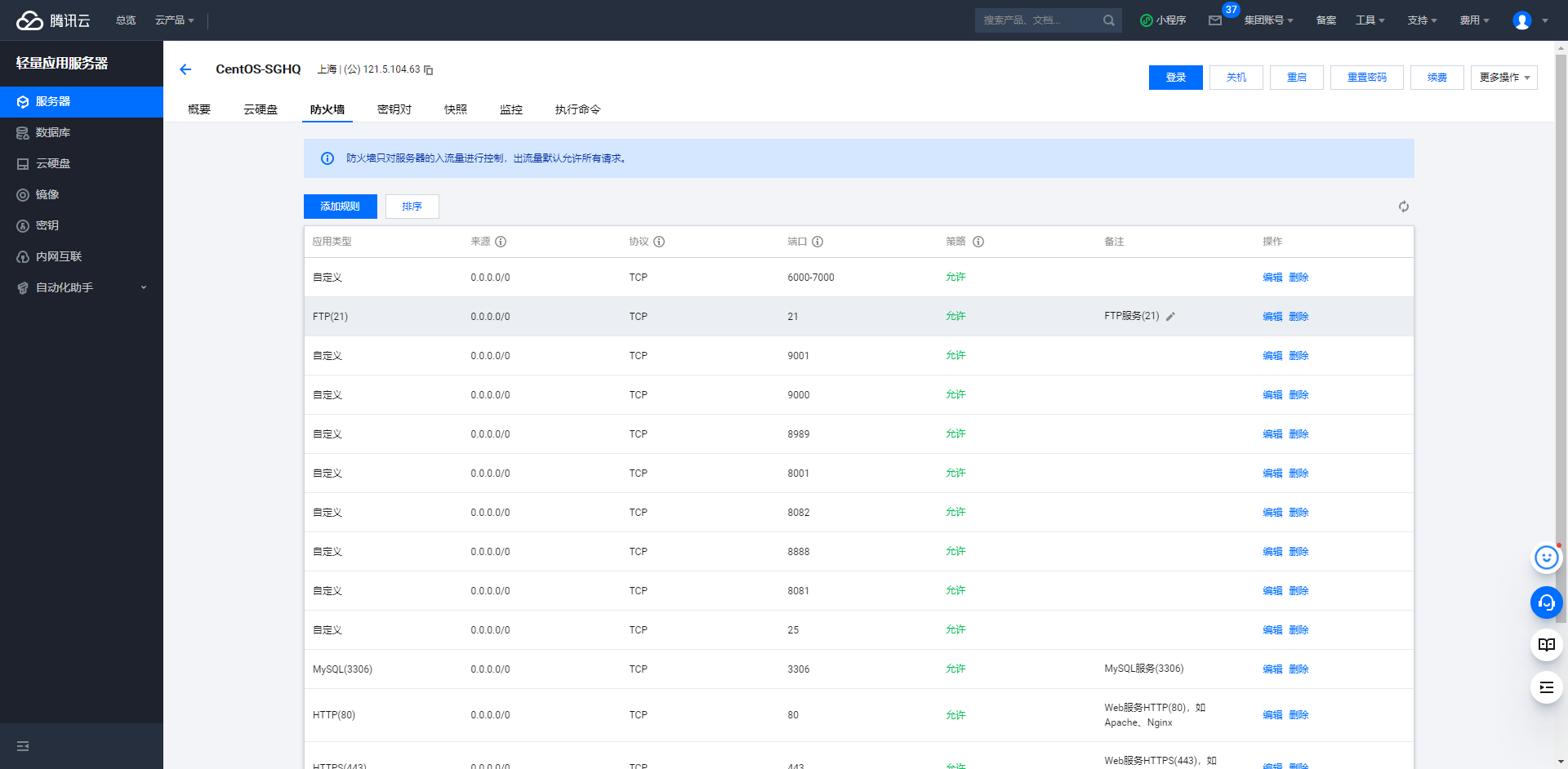This screenshot has width=1568, height=769.
Task: Open 数据库 in the sidebar
Action: (x=82, y=133)
